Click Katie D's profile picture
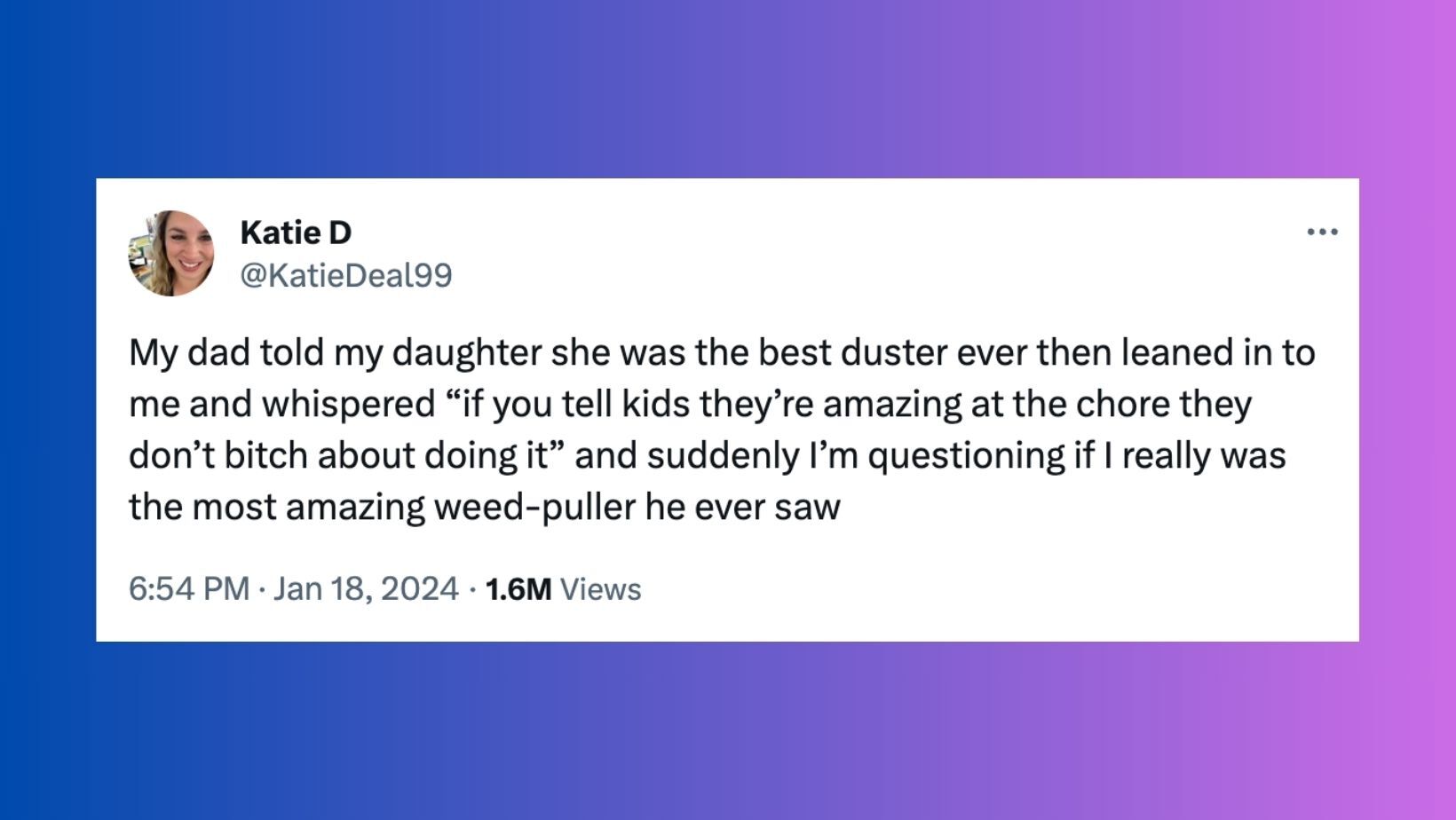Image resolution: width=1456 pixels, height=820 pixels. (171, 253)
